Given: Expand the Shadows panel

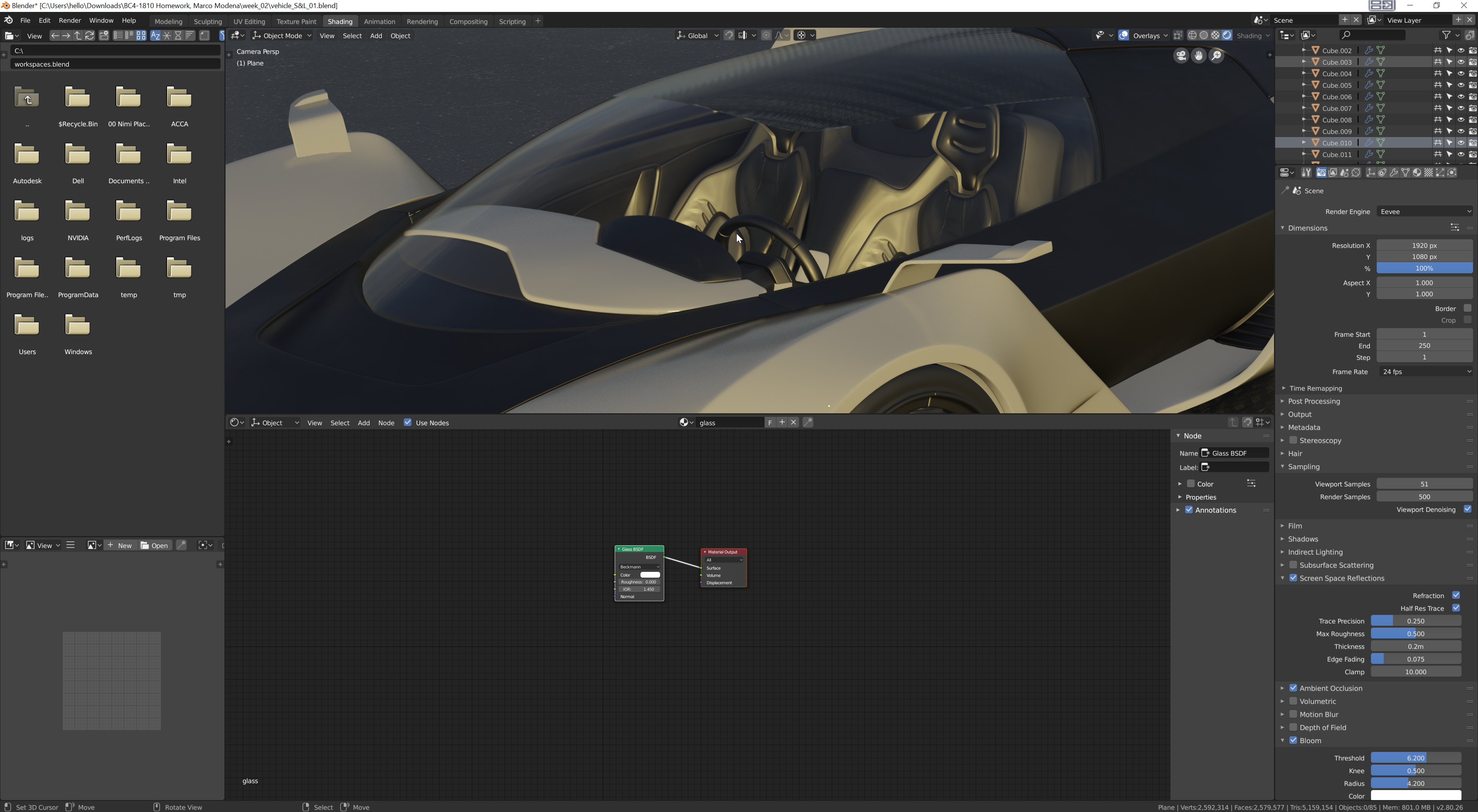Looking at the screenshot, I should point(1303,539).
